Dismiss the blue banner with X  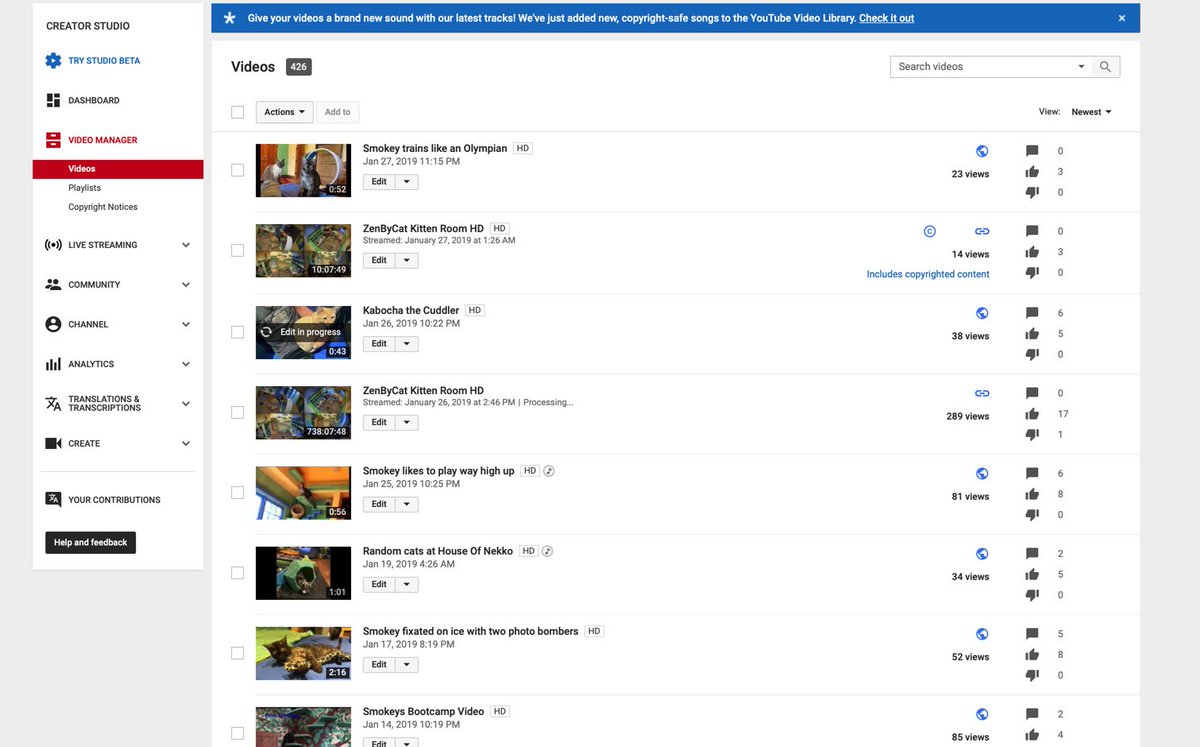coord(1122,18)
